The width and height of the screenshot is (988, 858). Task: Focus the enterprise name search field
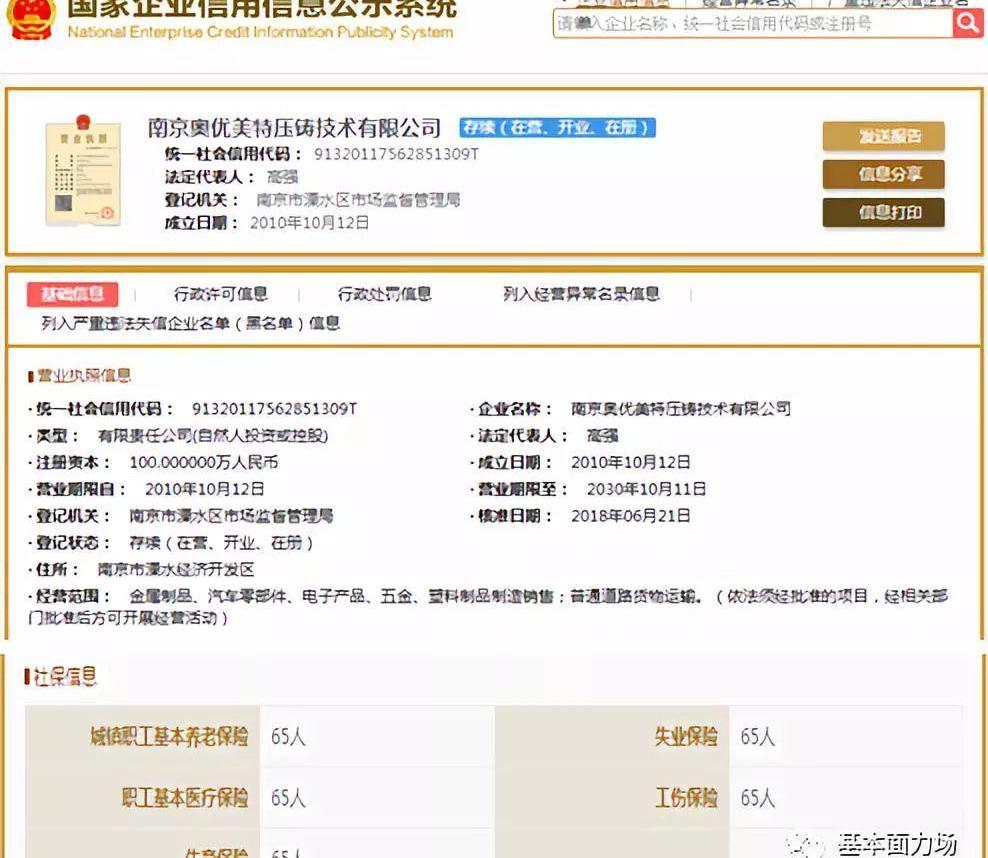[752, 24]
